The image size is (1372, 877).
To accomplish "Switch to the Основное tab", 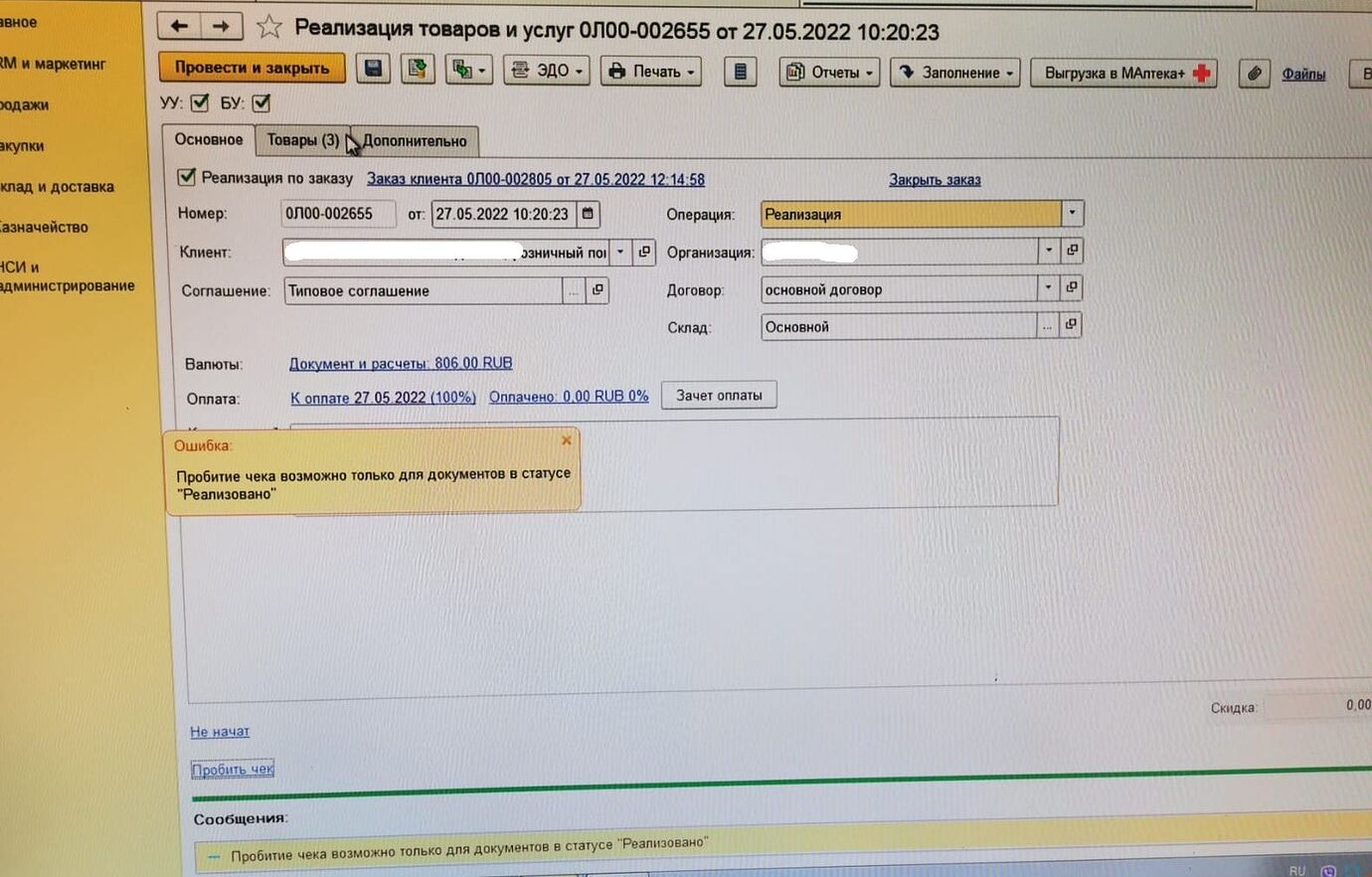I will tap(209, 139).
